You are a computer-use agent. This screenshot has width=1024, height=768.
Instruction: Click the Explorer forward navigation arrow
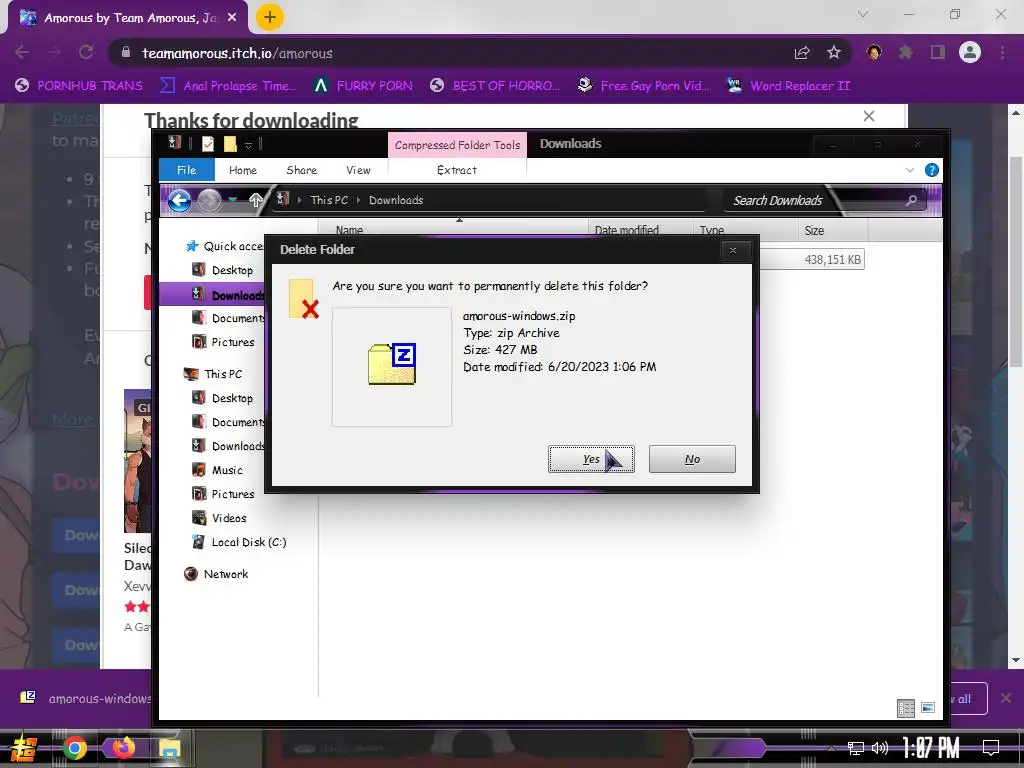point(209,200)
